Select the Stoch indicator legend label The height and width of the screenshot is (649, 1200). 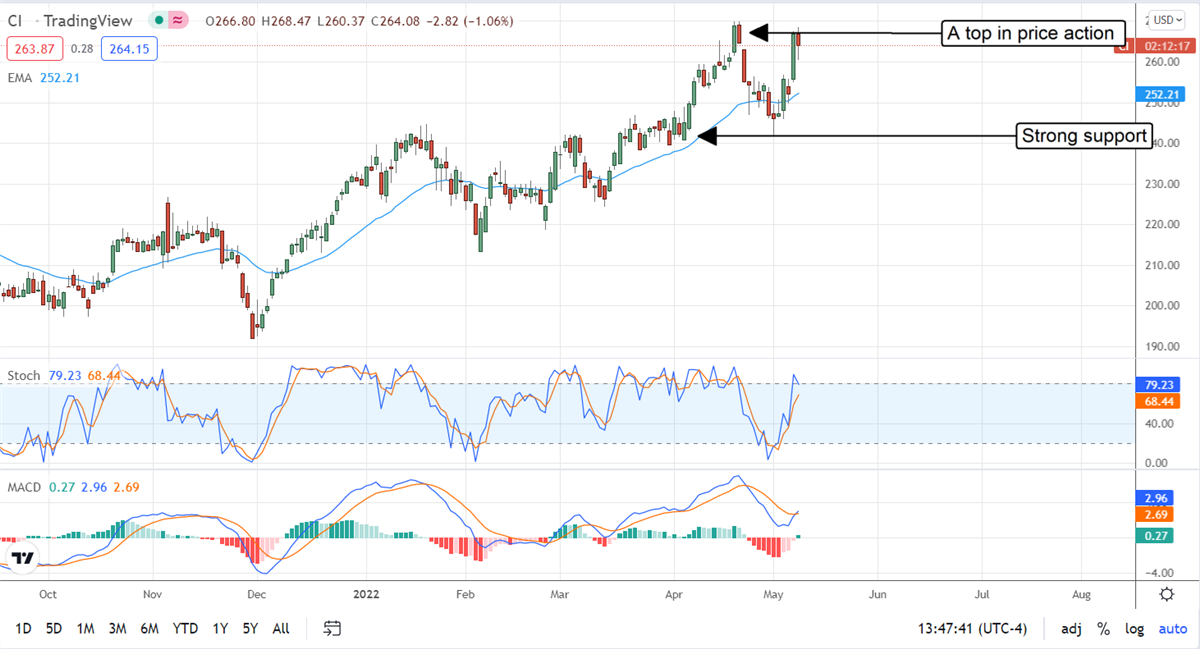point(24,376)
